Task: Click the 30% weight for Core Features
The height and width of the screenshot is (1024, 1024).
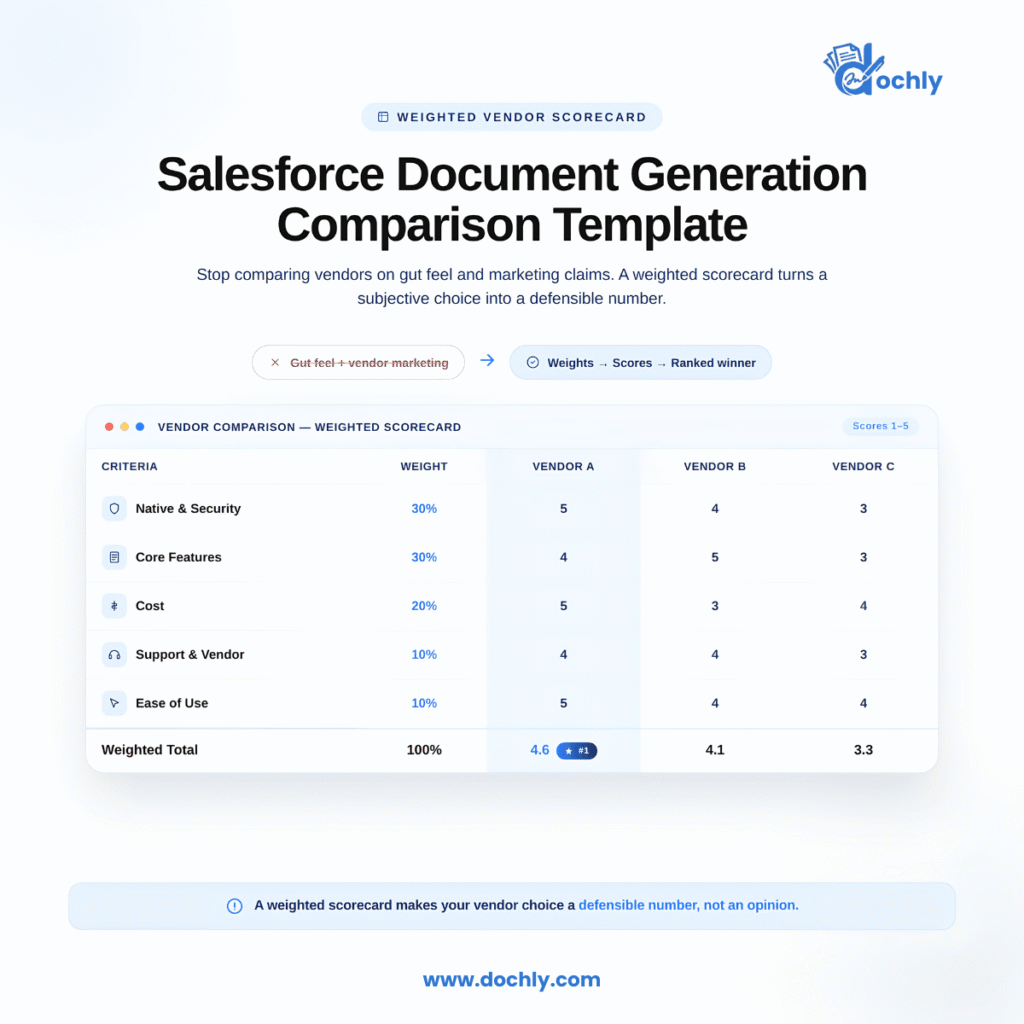Action: (x=424, y=557)
